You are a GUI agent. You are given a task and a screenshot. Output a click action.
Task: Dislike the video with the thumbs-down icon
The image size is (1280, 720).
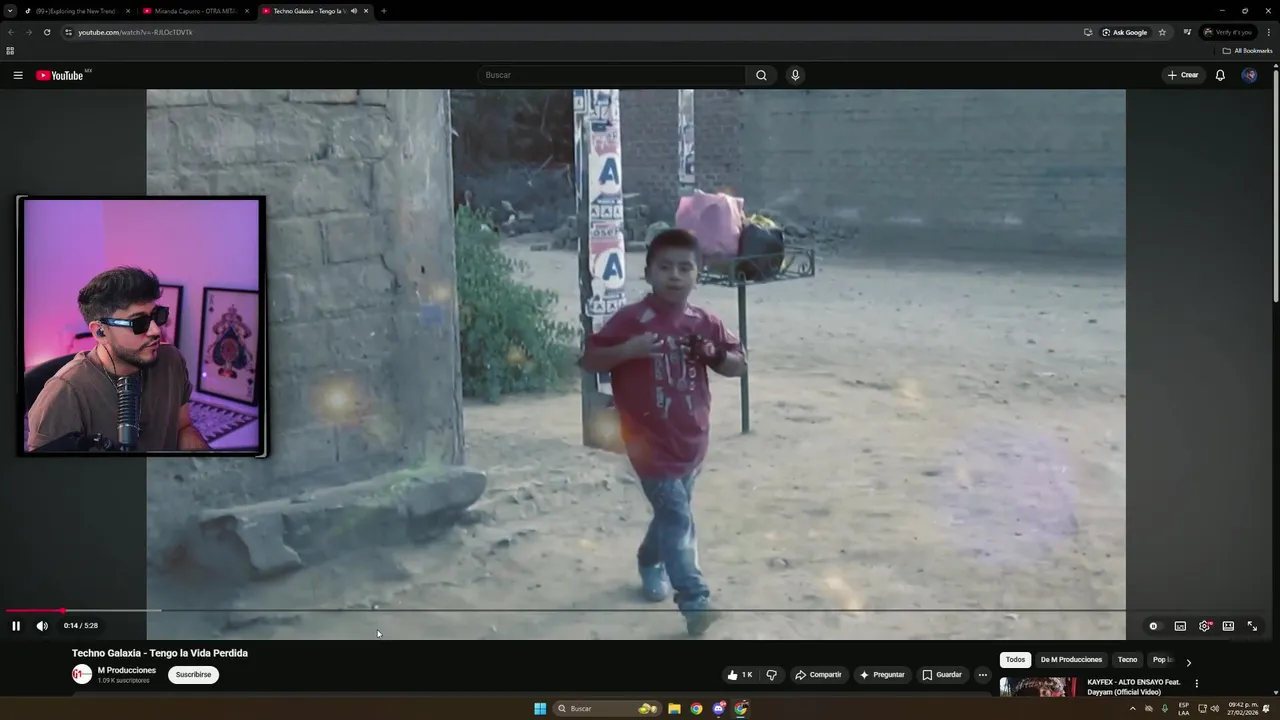[x=771, y=675]
